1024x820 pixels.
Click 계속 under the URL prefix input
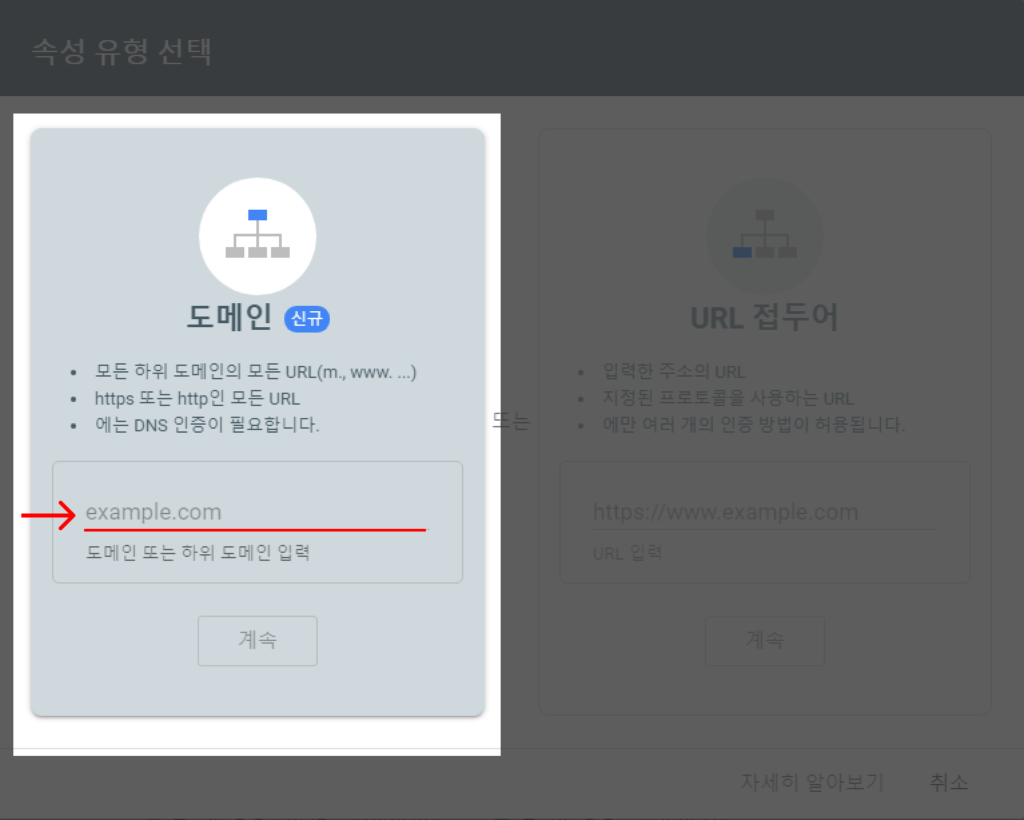(764, 641)
